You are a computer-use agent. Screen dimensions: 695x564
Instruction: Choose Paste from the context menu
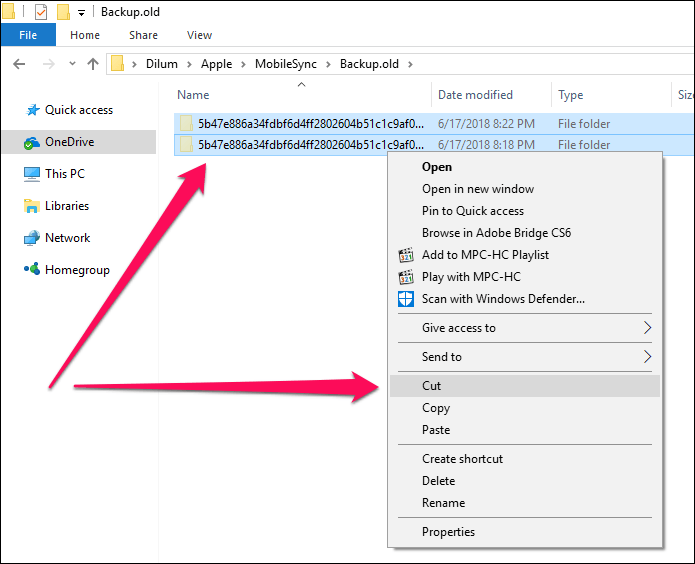[x=525, y=430]
